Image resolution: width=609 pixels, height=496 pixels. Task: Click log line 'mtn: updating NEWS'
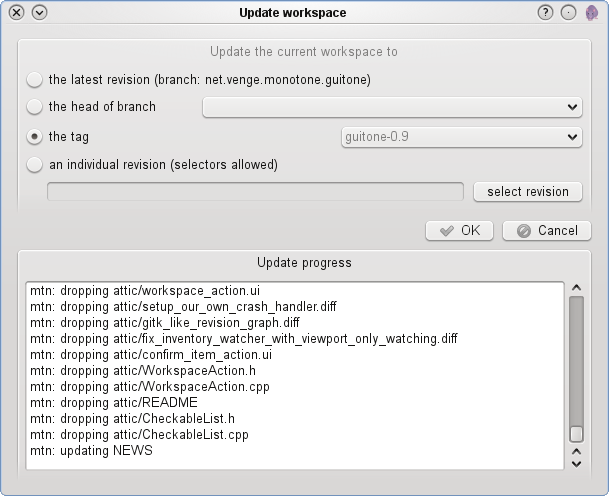coord(91,451)
